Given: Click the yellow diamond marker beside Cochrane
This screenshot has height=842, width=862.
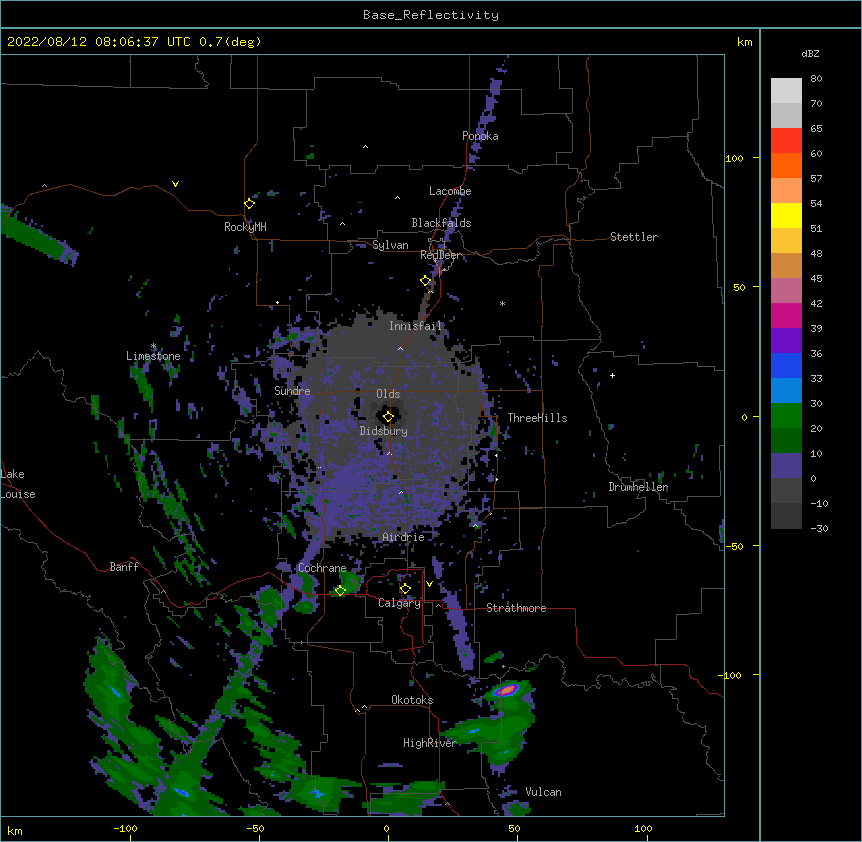Looking at the screenshot, I should click(x=340, y=591).
